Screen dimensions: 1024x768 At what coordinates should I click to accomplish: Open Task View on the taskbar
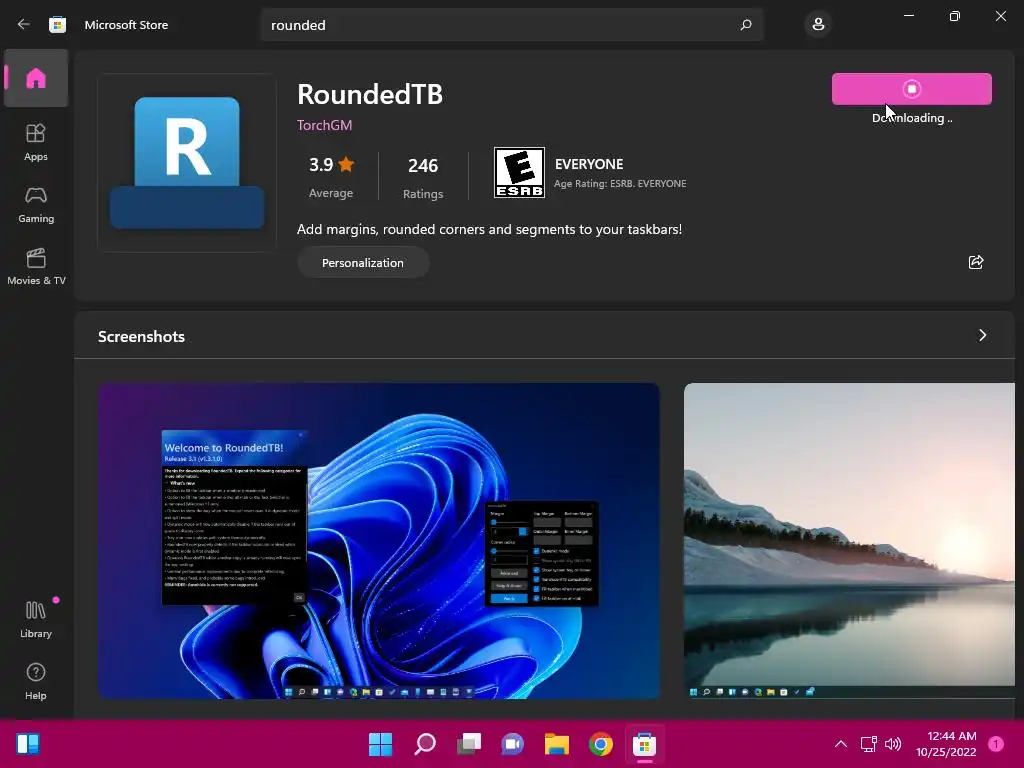coord(469,743)
